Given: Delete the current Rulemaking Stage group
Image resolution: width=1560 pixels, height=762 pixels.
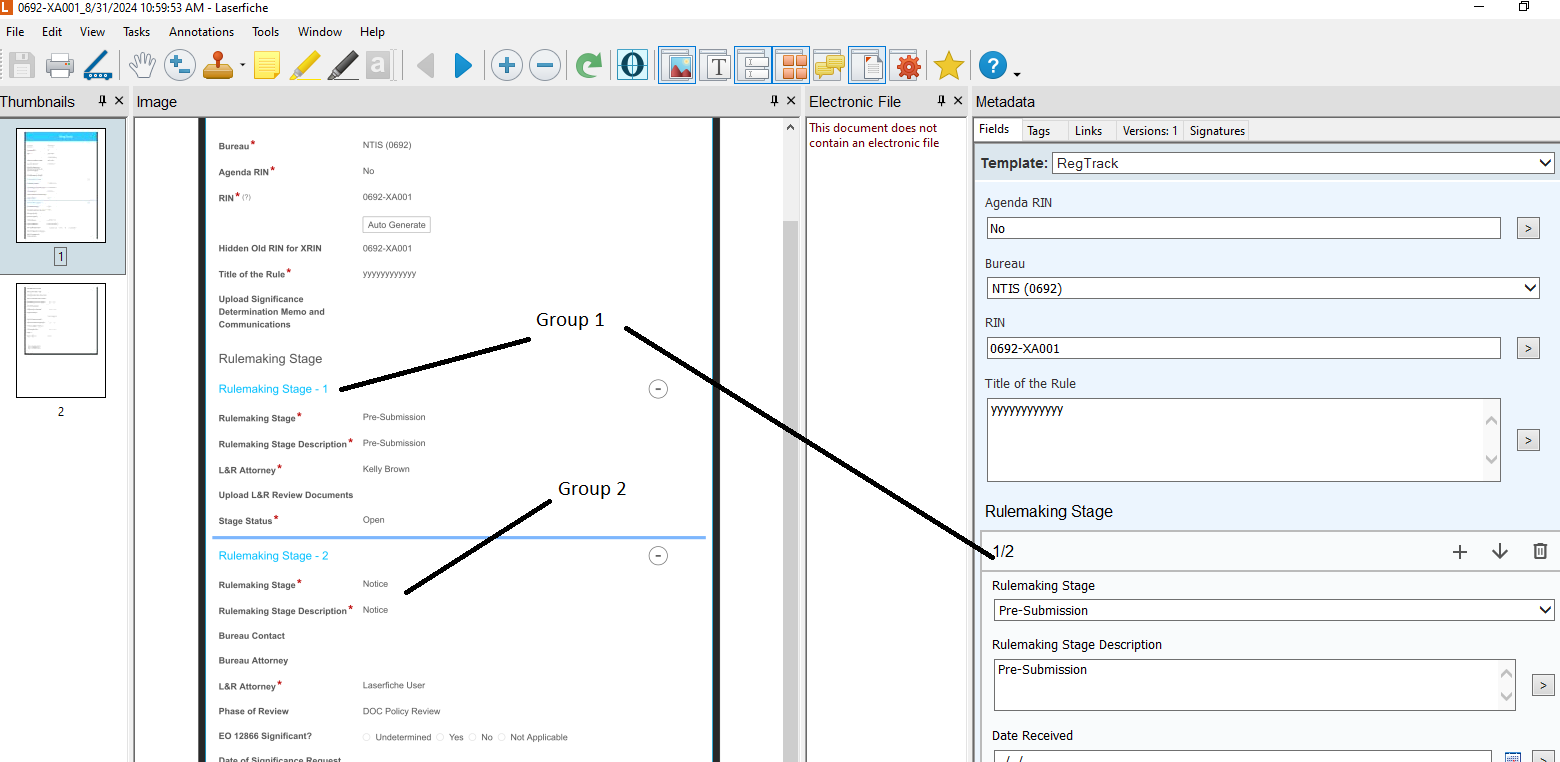Looking at the screenshot, I should pyautogui.click(x=1540, y=551).
